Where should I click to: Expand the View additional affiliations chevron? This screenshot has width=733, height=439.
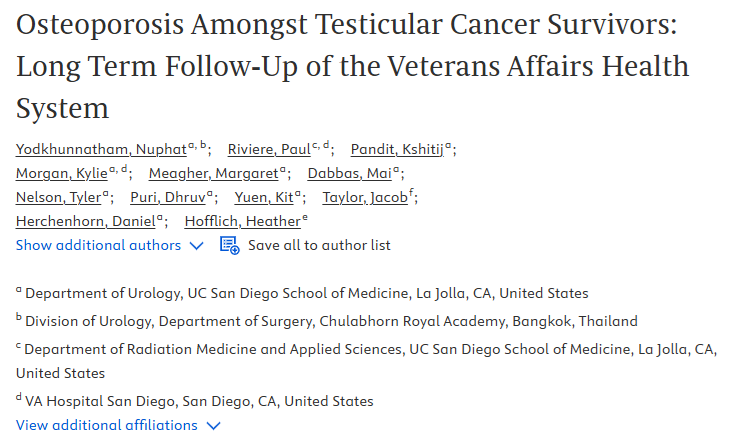point(213,426)
